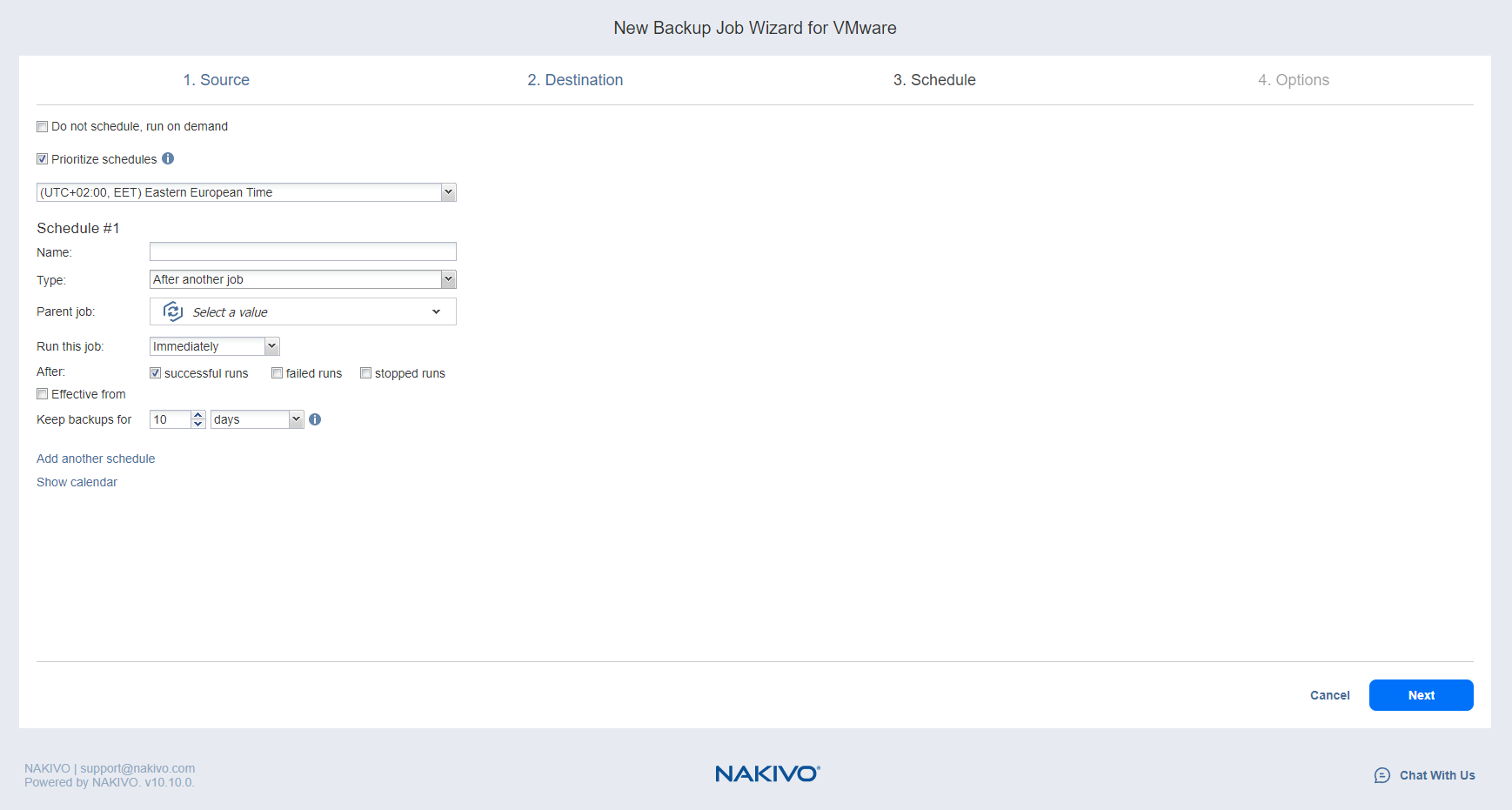Check the failed runs checkbox
The height and width of the screenshot is (810, 1512).
tap(278, 373)
